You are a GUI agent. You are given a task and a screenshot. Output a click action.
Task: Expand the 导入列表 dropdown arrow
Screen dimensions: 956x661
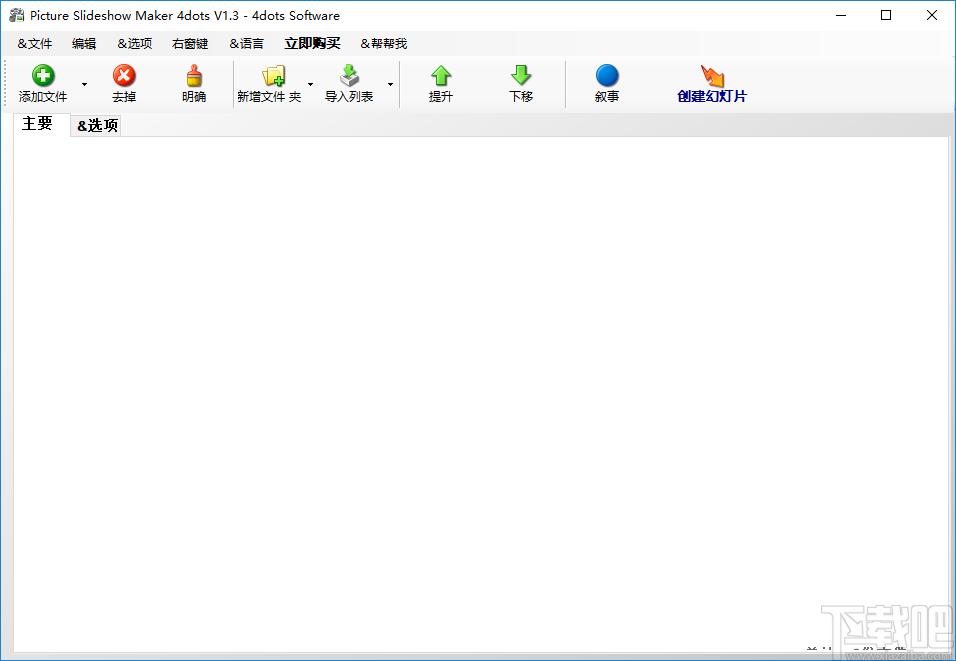pos(390,84)
